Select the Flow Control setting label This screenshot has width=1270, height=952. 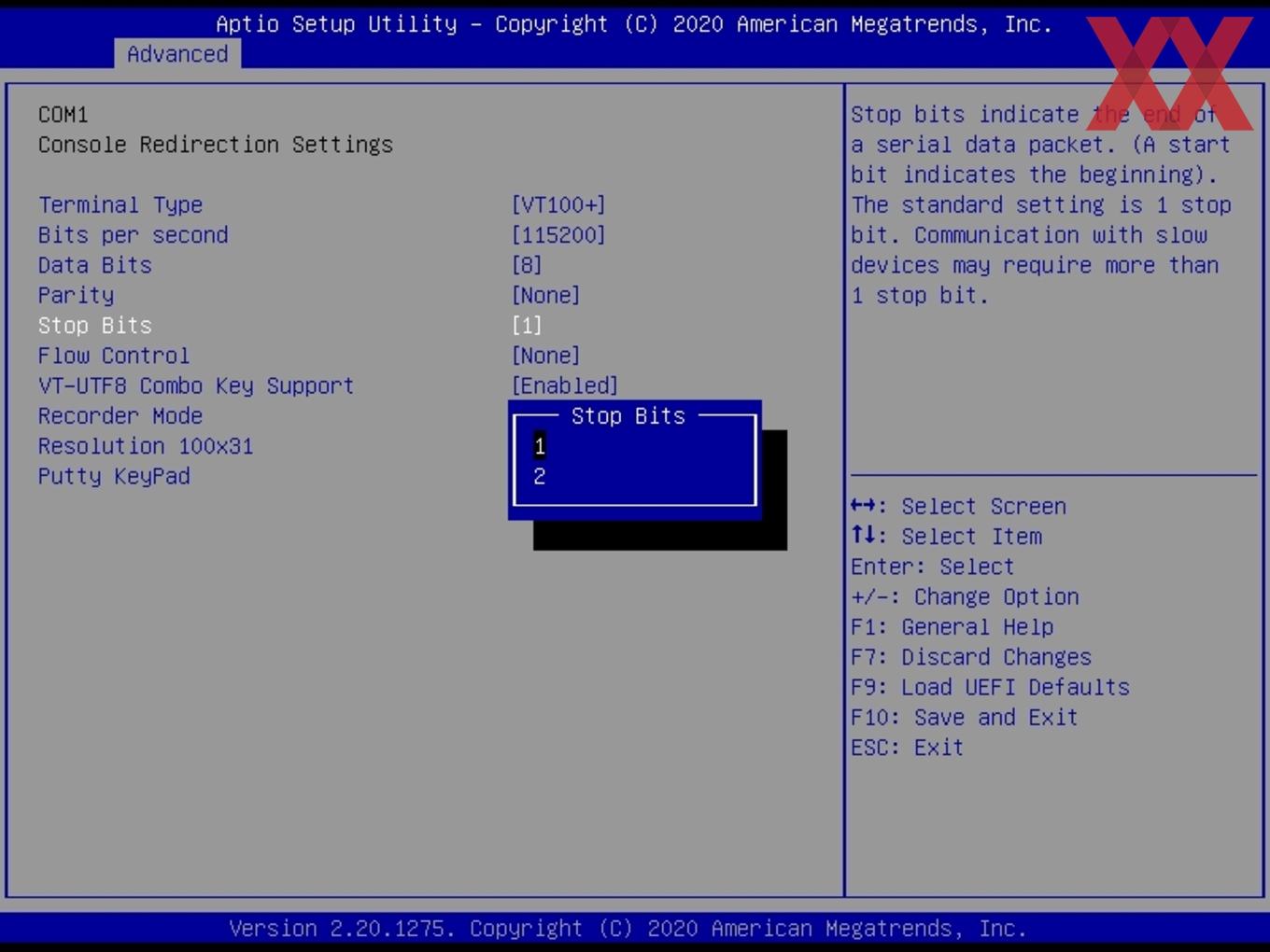pos(114,356)
